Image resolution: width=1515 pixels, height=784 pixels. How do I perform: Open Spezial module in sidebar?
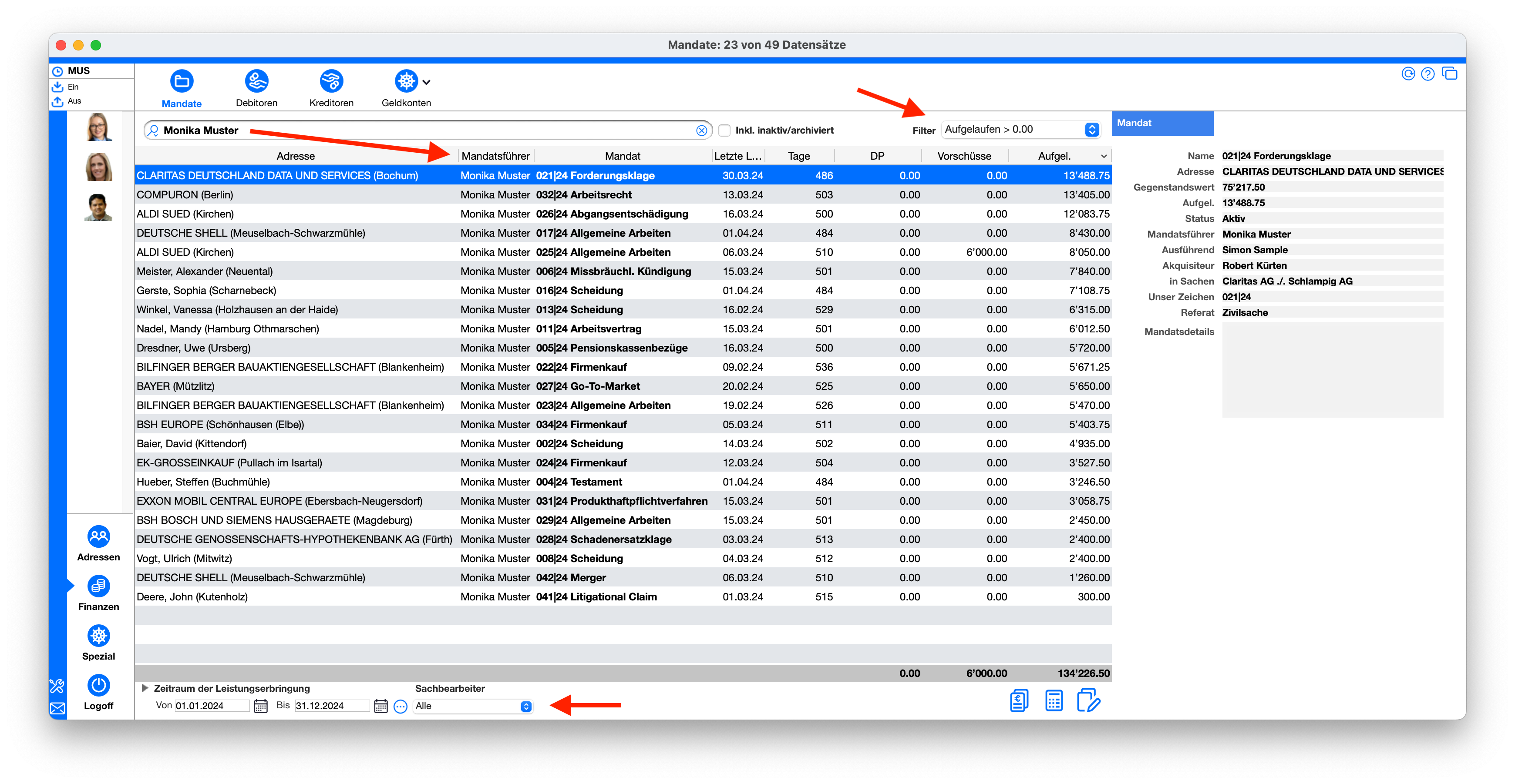(98, 643)
